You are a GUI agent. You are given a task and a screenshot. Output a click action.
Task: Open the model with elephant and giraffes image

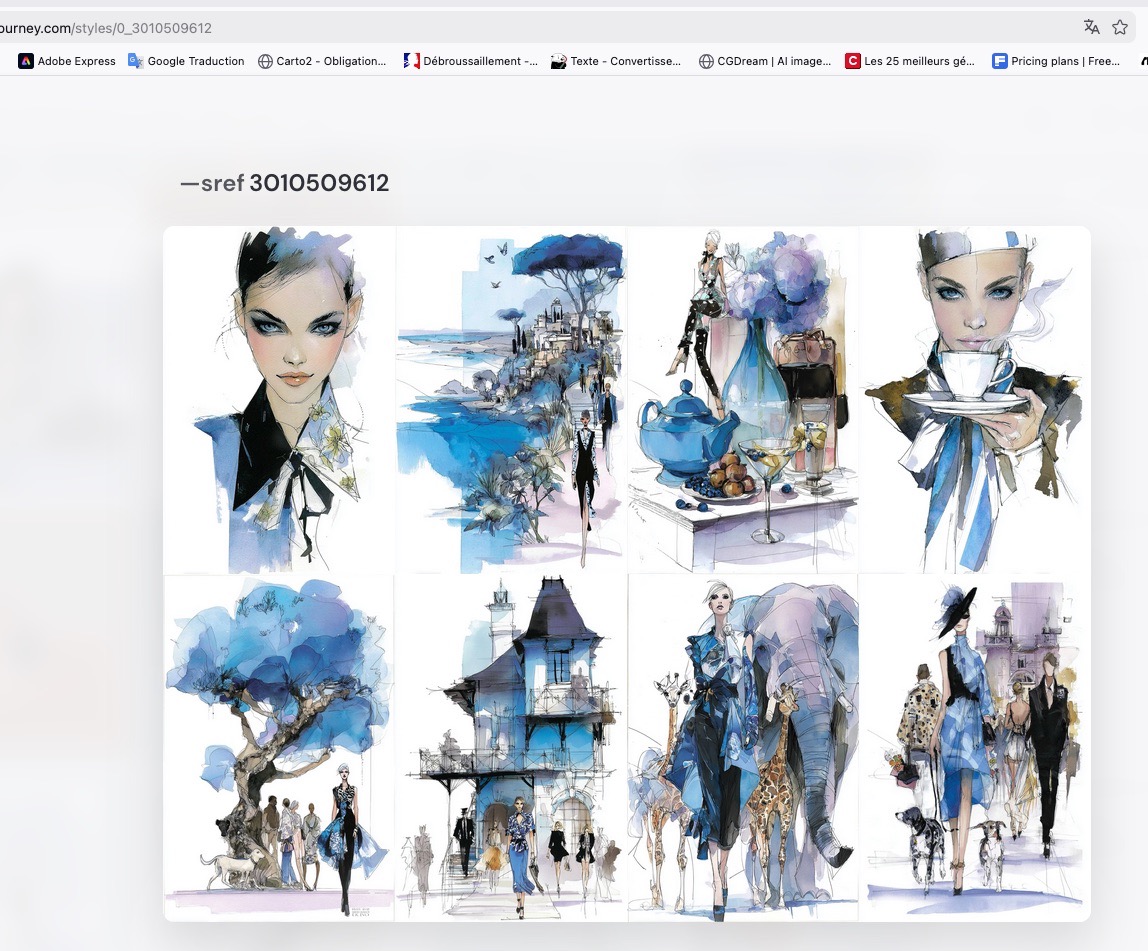[743, 747]
